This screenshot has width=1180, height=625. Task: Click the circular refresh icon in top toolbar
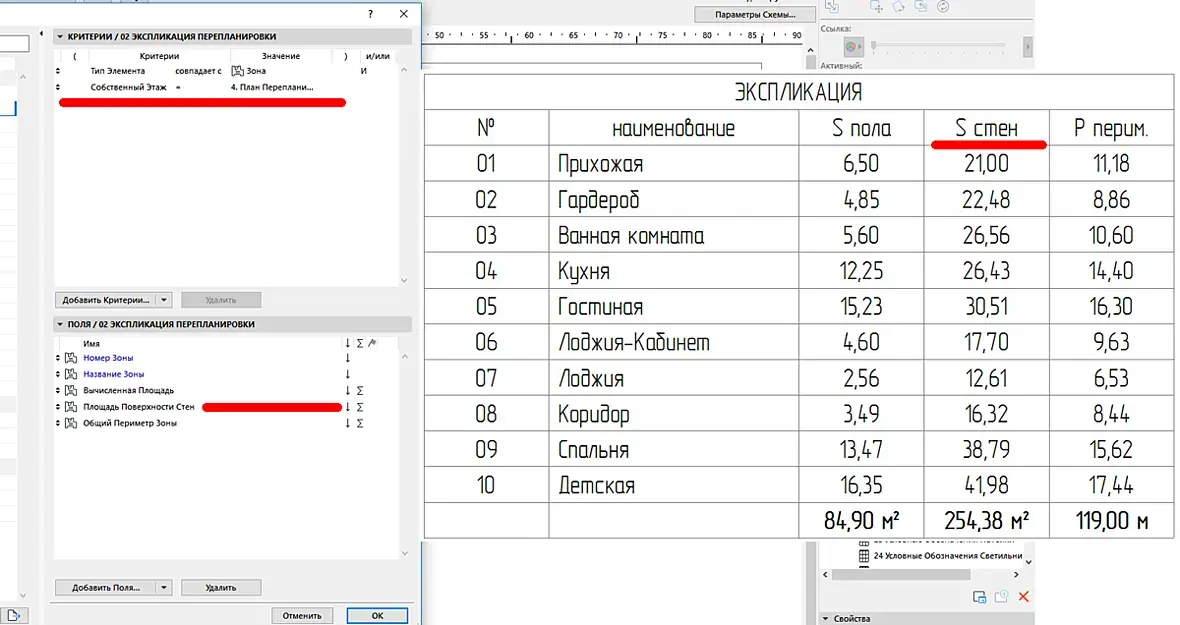[943, 6]
